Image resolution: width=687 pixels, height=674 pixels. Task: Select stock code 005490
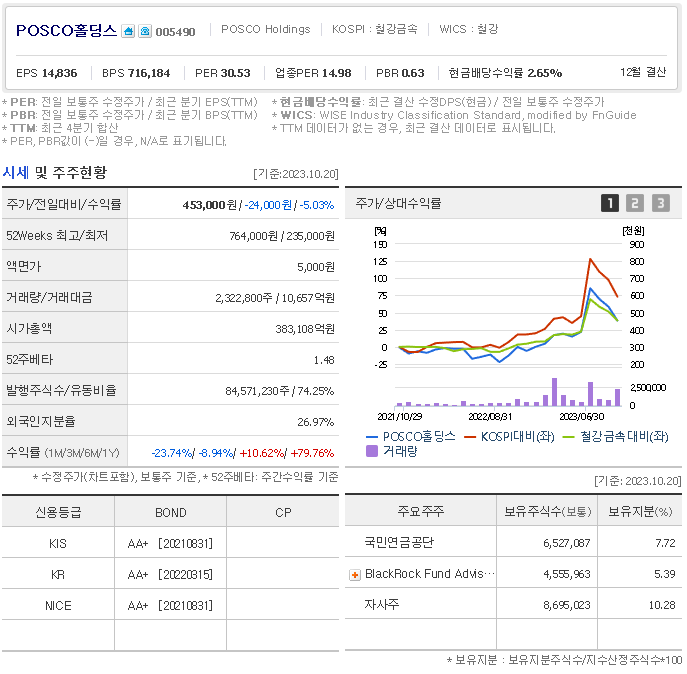(x=175, y=32)
